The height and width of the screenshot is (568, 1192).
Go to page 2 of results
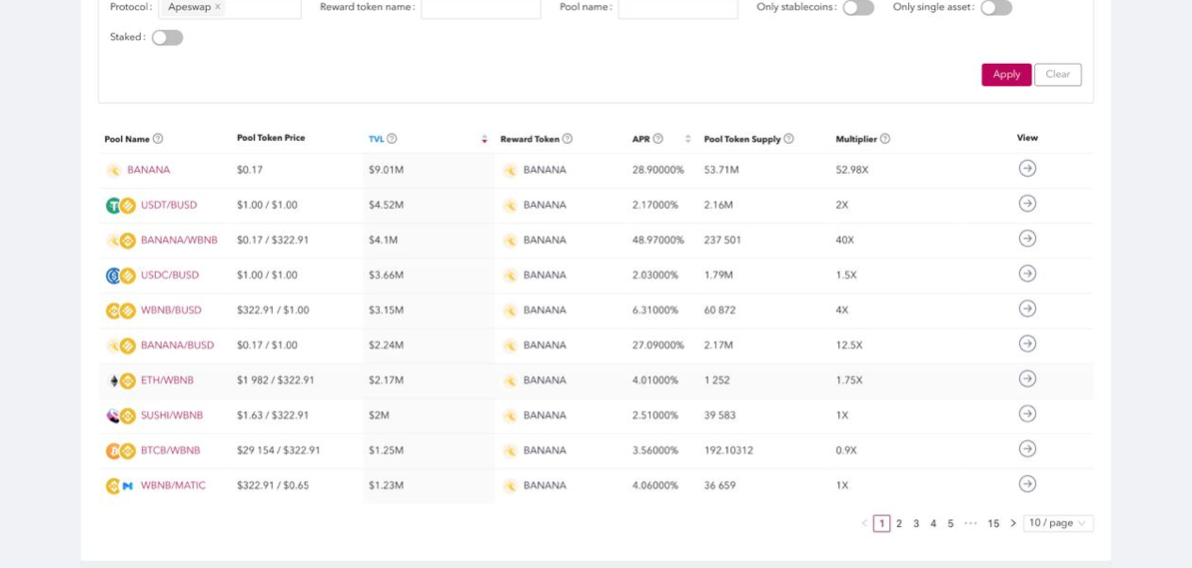pos(899,523)
